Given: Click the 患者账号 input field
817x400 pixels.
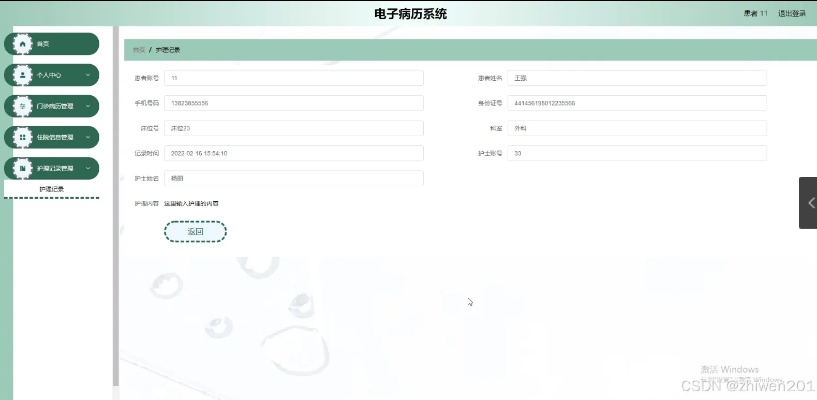Looking at the screenshot, I should click(x=294, y=78).
